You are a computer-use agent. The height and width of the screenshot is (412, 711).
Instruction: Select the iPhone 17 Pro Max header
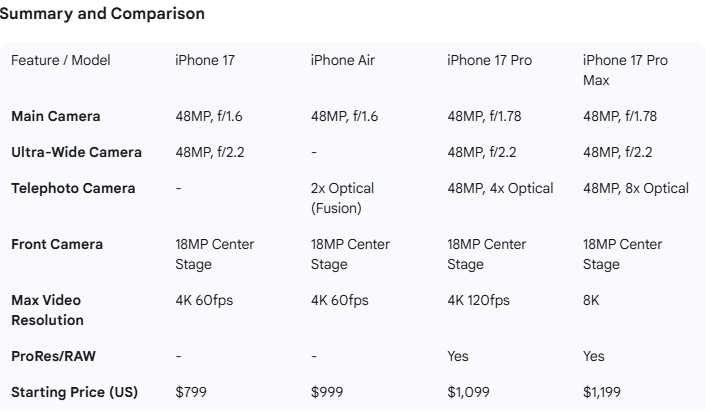point(624,69)
